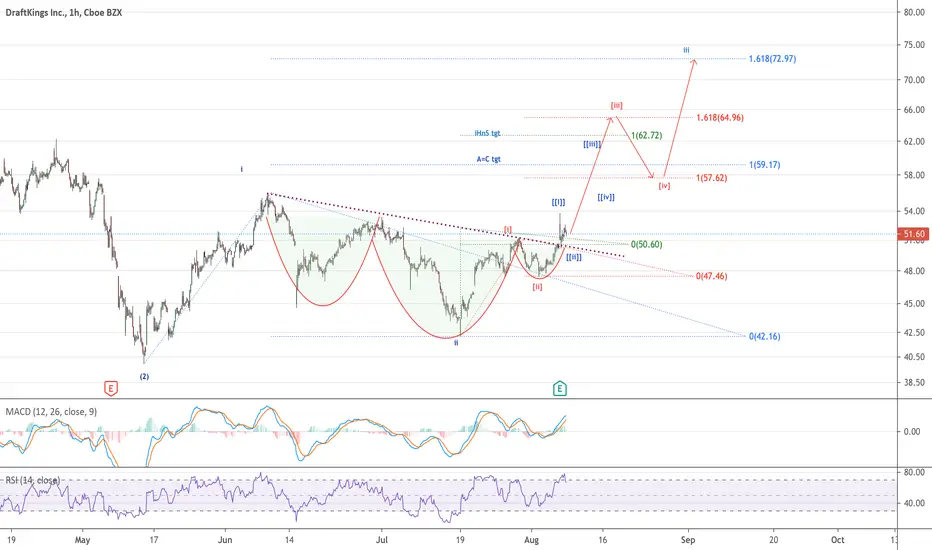Click the (2) wave label at bottom
Viewport: 932px width, 550px height.
coord(144,376)
